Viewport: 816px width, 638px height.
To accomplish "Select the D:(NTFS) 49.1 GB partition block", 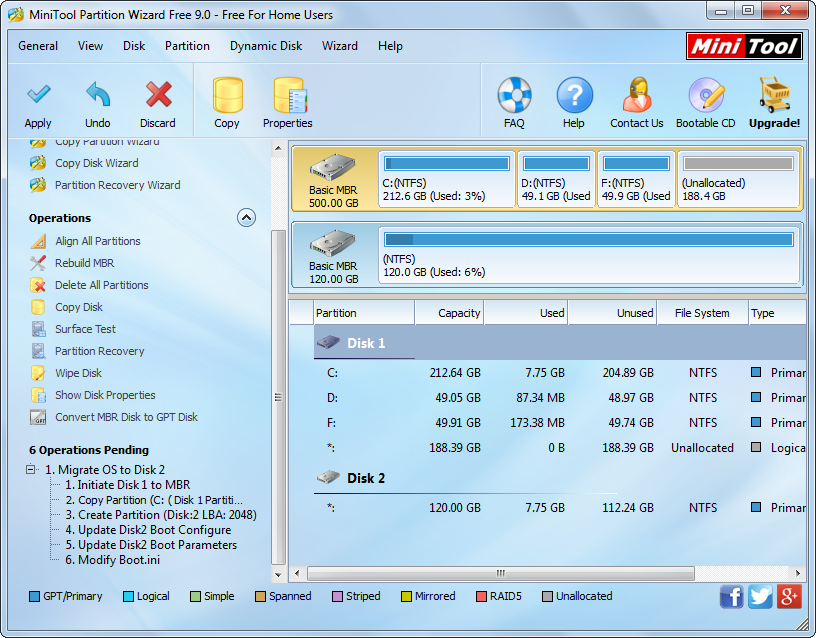I will point(556,179).
